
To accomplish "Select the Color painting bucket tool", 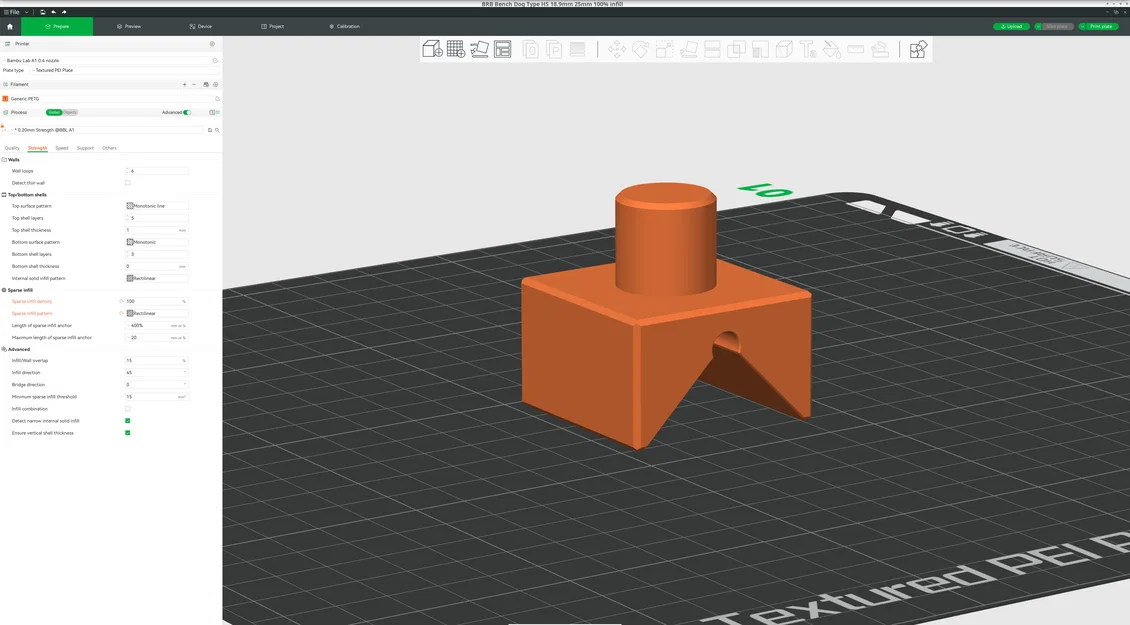I will pyautogui.click(x=832, y=49).
